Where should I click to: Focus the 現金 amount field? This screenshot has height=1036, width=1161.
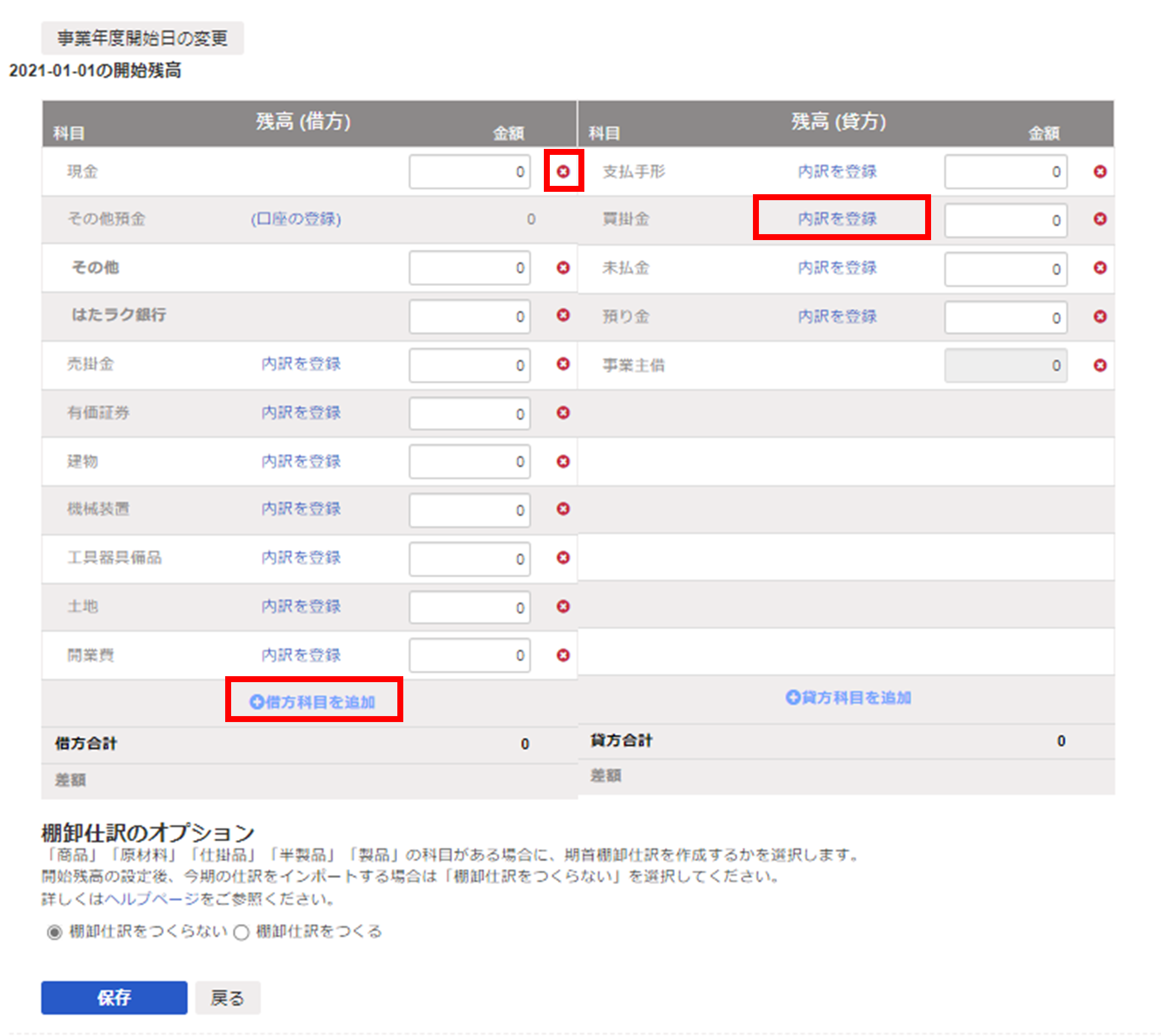[470, 172]
